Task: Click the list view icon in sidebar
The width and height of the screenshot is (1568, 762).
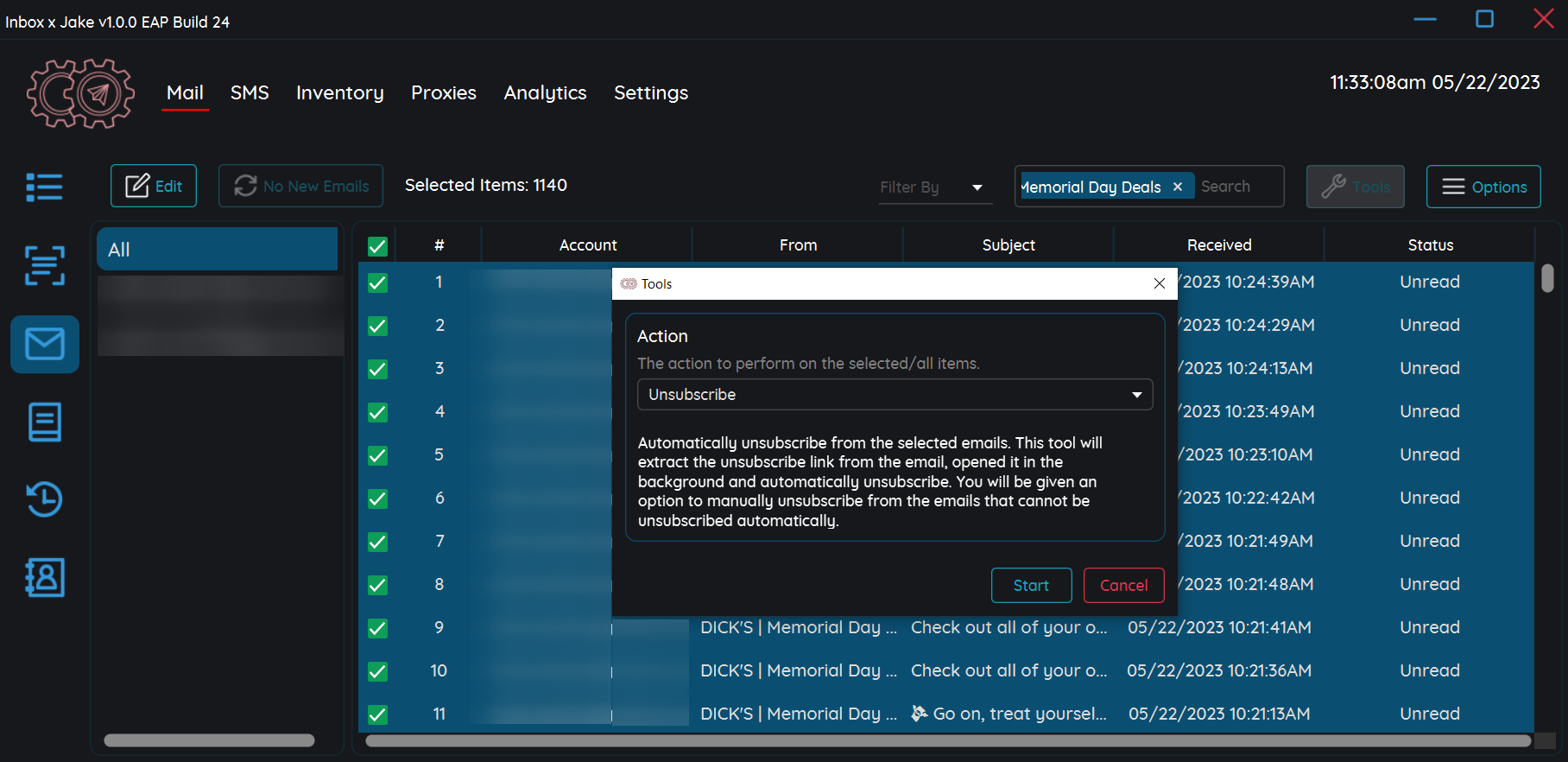Action: point(44,187)
